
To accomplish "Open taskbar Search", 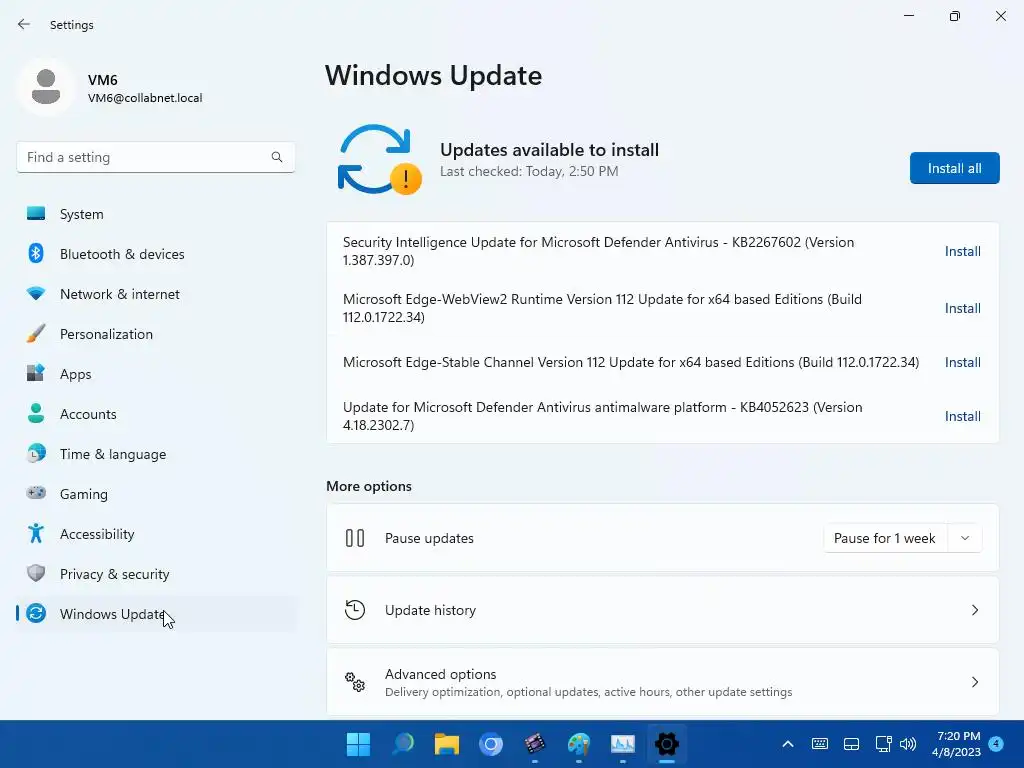I will pos(403,744).
